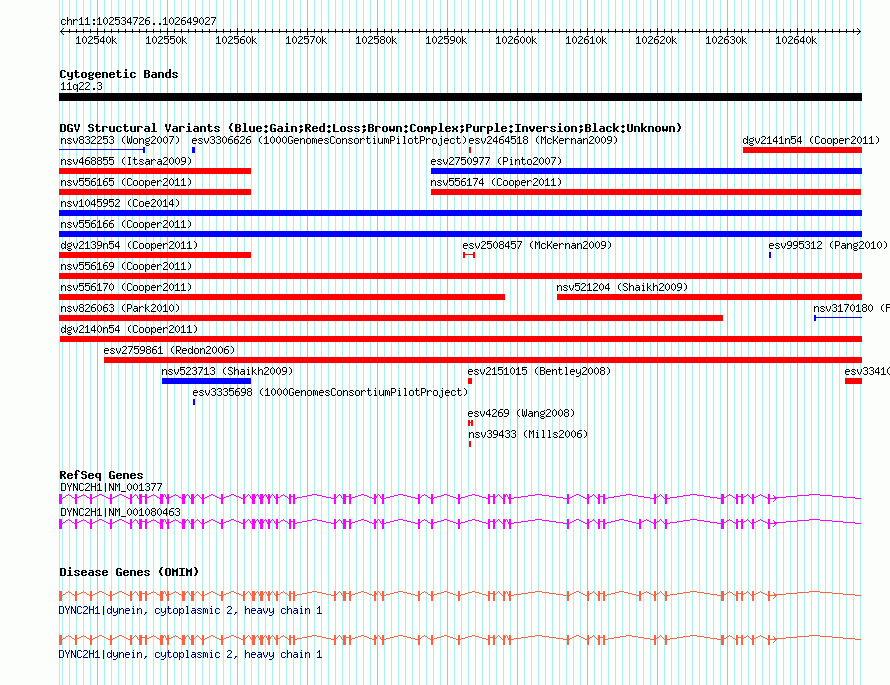Click the nsv523713 blue gain bar

coord(206,381)
